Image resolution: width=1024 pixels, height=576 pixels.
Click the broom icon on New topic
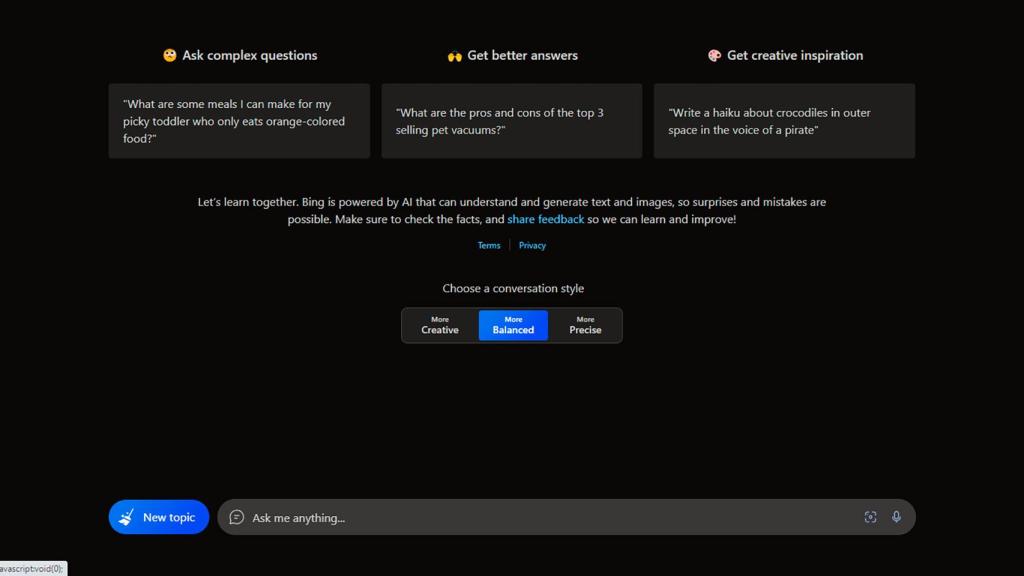(x=126, y=517)
